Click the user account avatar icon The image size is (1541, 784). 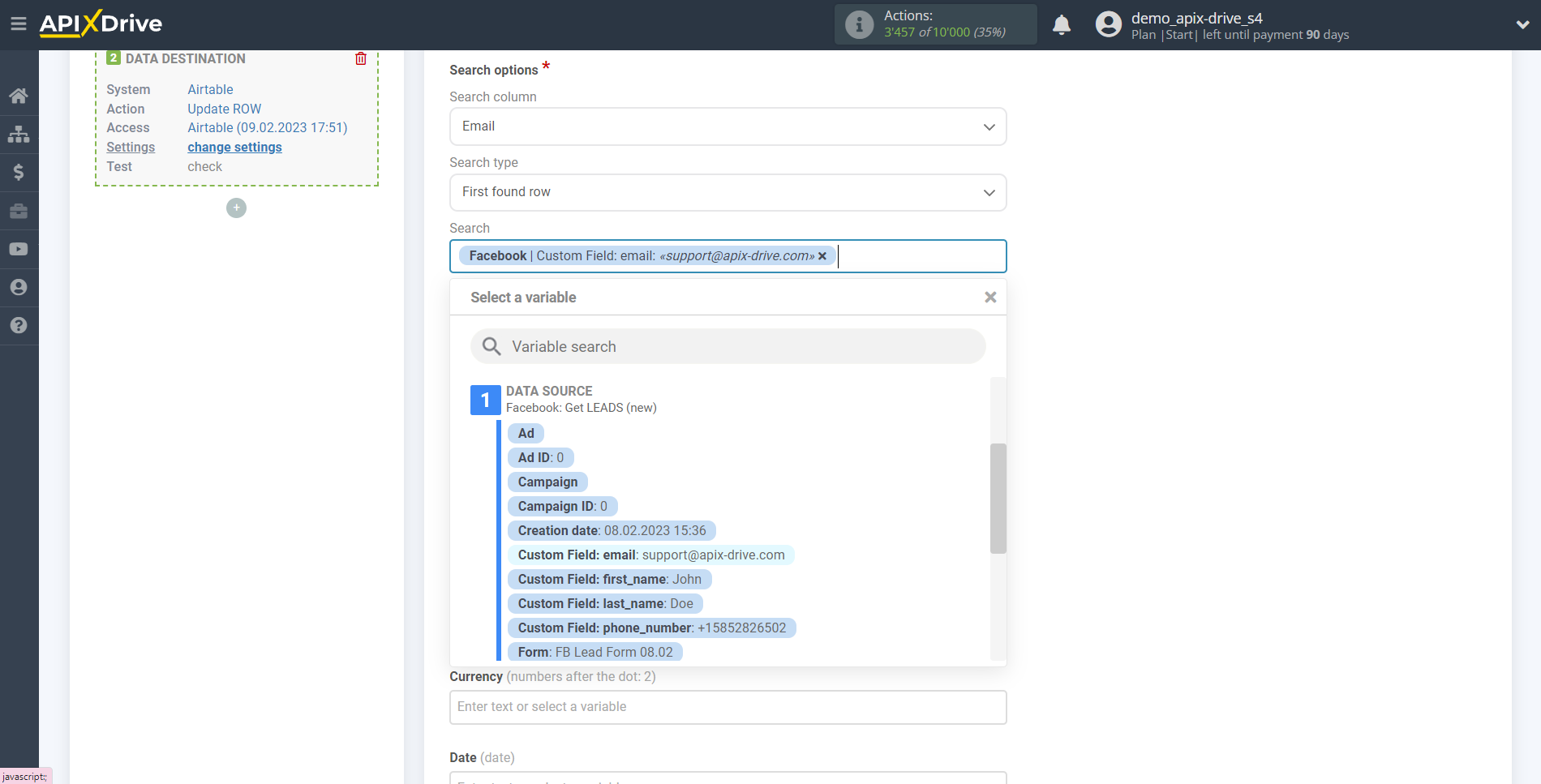[1108, 24]
